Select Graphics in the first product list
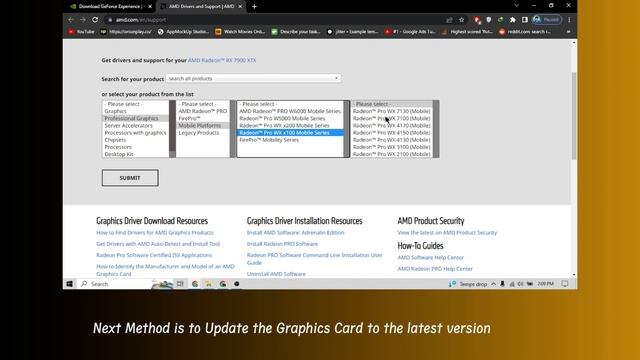 point(116,111)
